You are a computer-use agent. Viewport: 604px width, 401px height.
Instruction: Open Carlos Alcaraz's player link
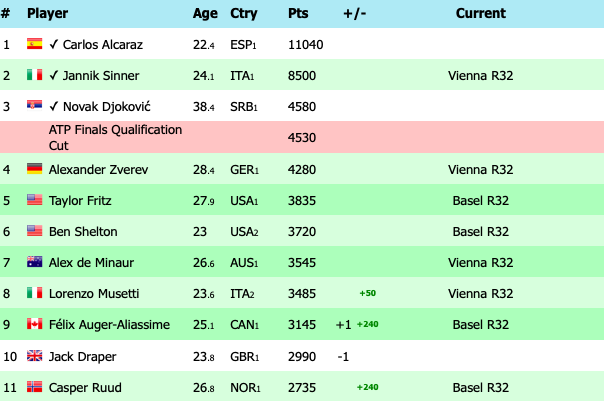tap(105, 44)
